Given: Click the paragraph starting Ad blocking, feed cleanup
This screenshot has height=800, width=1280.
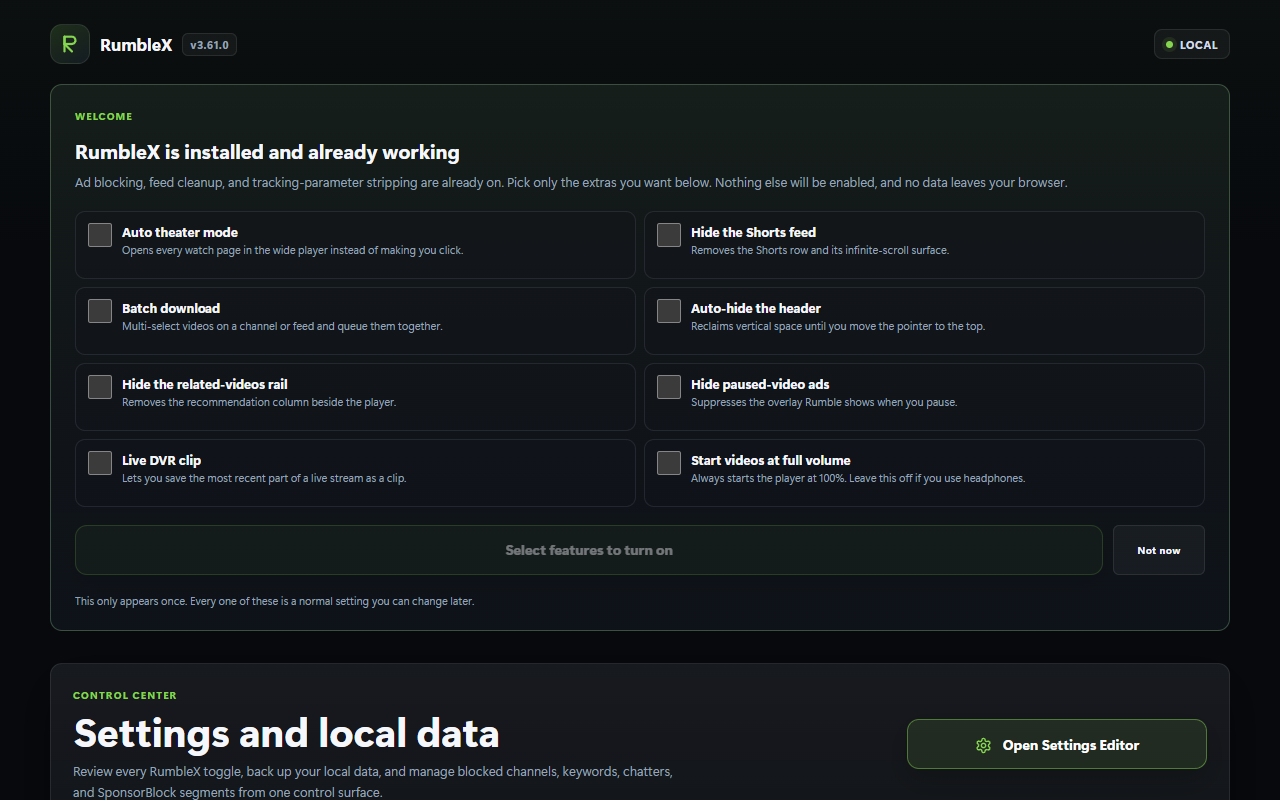Looking at the screenshot, I should 571,183.
